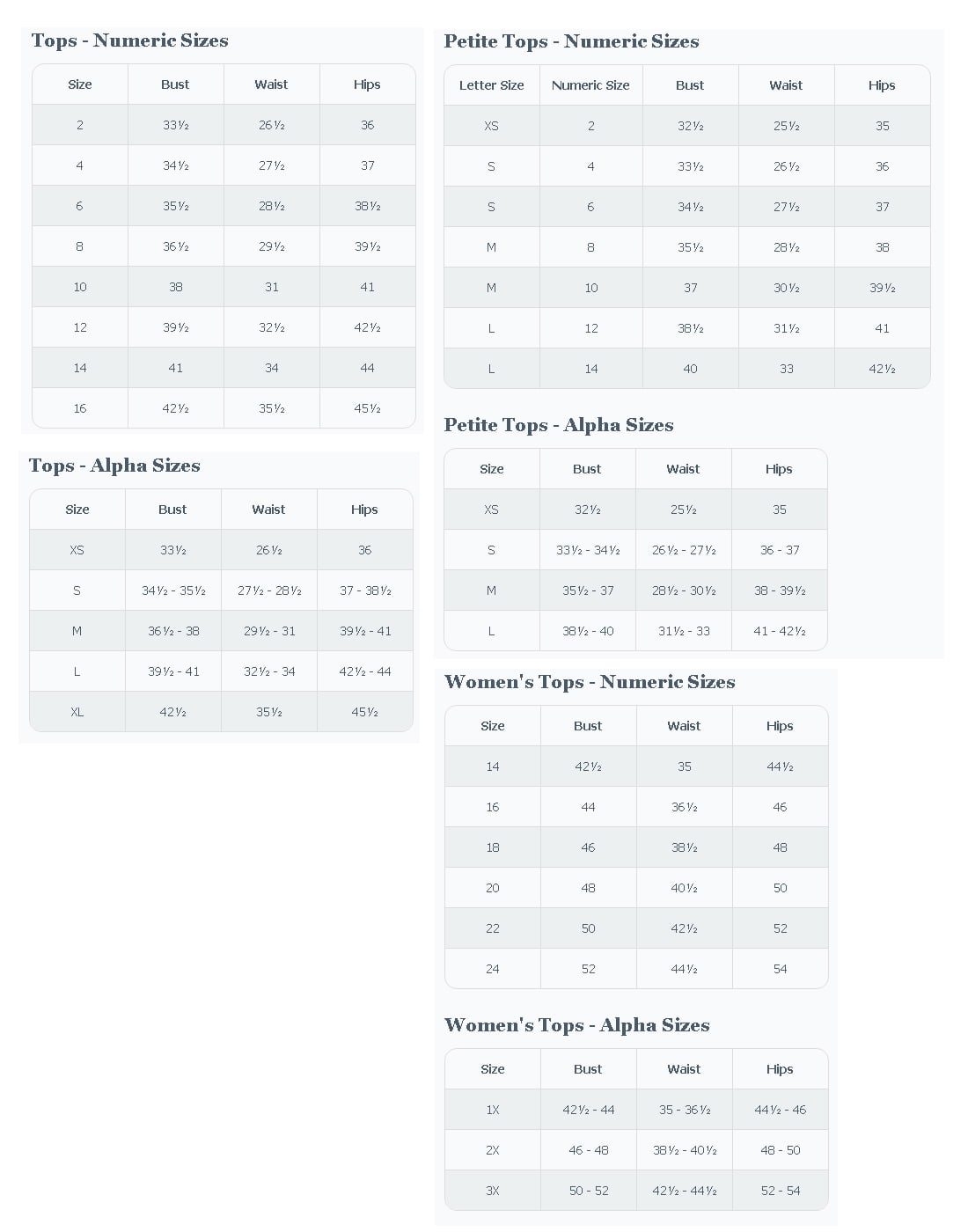Click size 18 in Women's Numeric table
The image size is (968, 1232).
pyautogui.click(x=493, y=847)
